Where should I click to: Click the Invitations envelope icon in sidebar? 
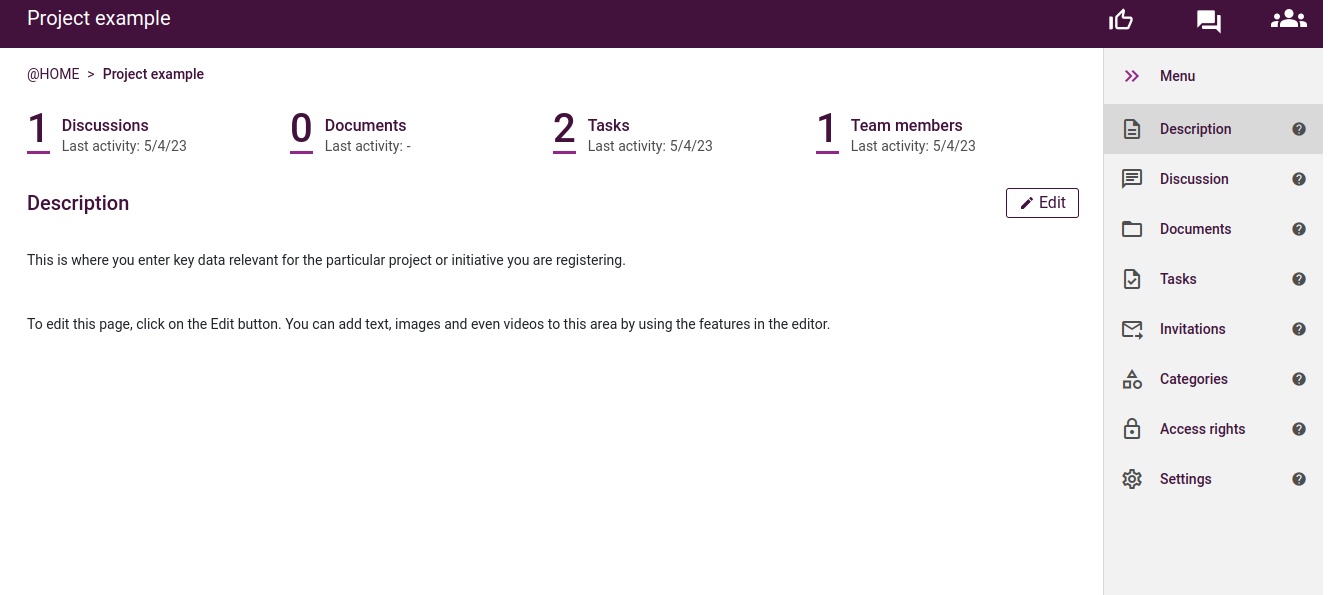coord(1132,329)
